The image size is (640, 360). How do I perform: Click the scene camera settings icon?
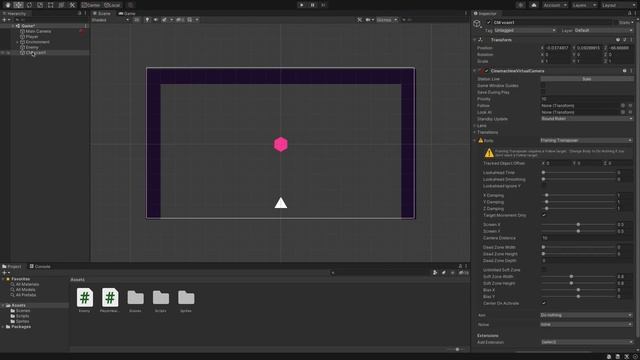point(369,20)
